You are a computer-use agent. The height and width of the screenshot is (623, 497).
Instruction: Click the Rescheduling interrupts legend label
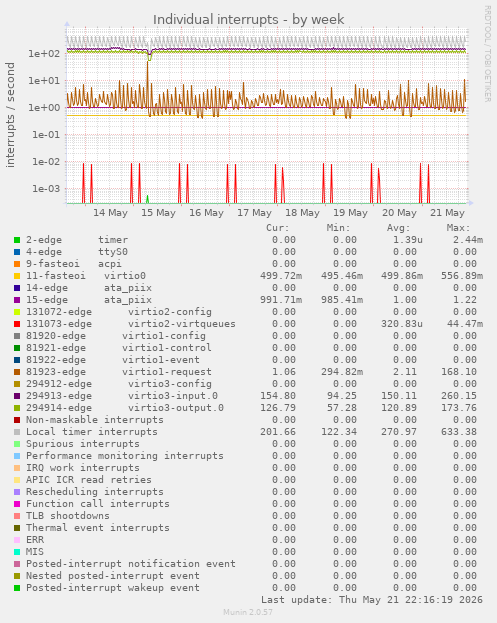click(95, 492)
